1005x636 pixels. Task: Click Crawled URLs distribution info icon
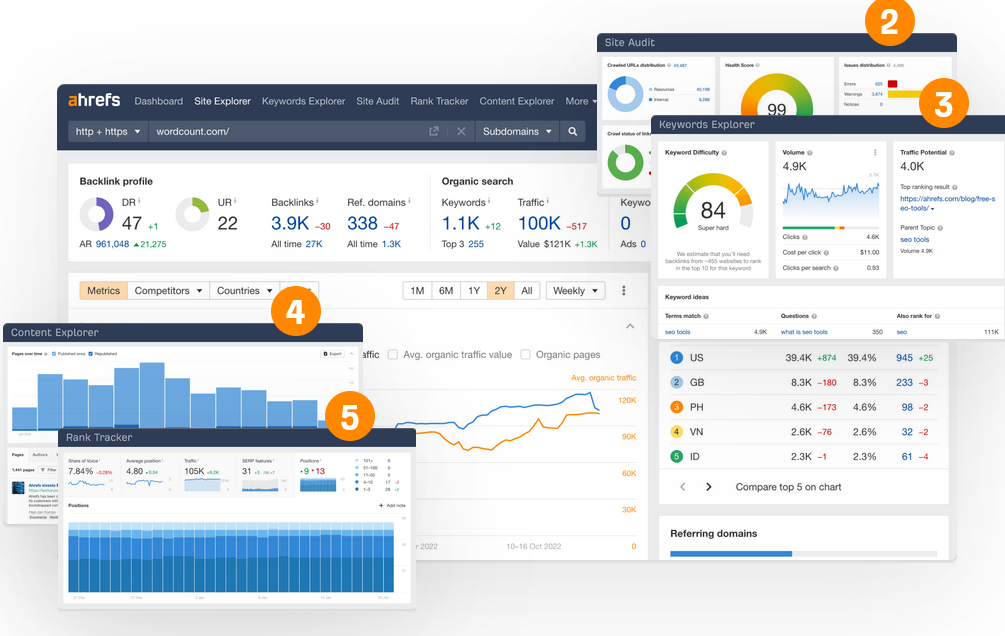coord(669,65)
